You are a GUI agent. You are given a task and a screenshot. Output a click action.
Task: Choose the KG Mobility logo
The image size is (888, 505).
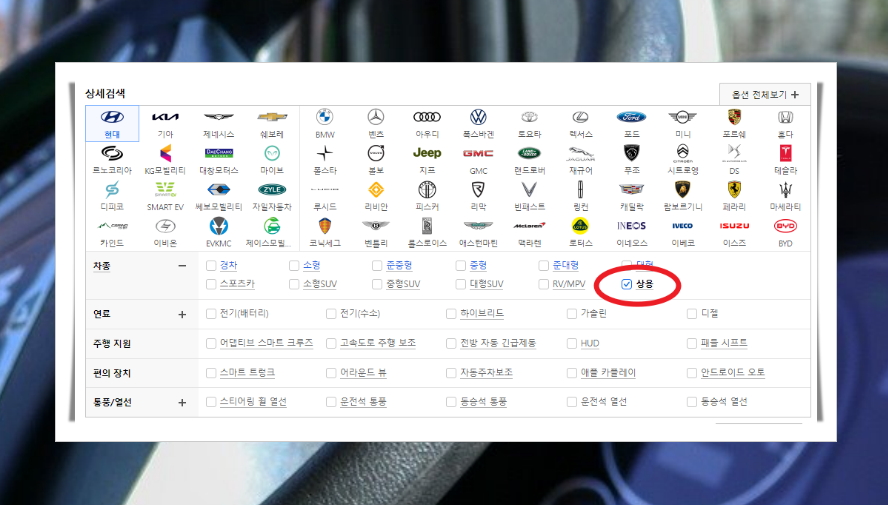[165, 153]
